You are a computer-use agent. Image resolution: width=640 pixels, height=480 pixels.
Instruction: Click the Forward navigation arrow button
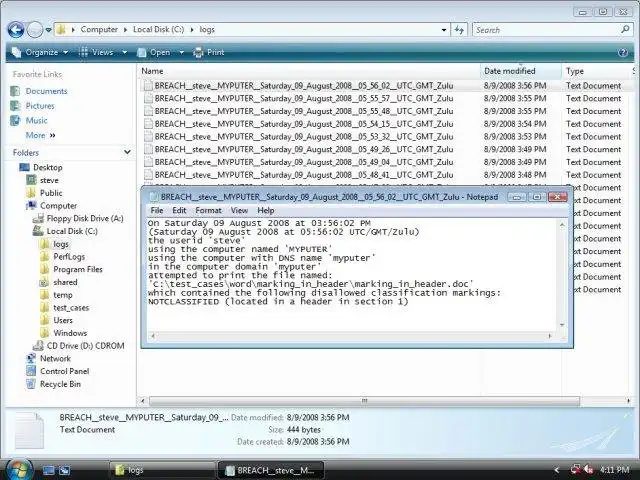coord(35,30)
